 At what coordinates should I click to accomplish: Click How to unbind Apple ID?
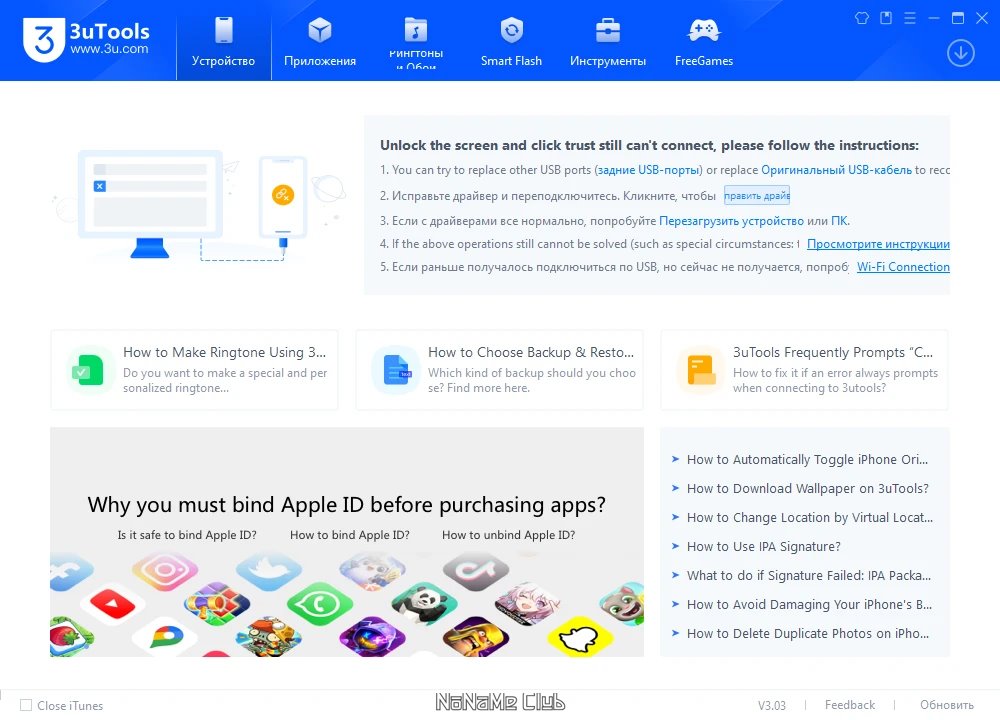click(508, 535)
